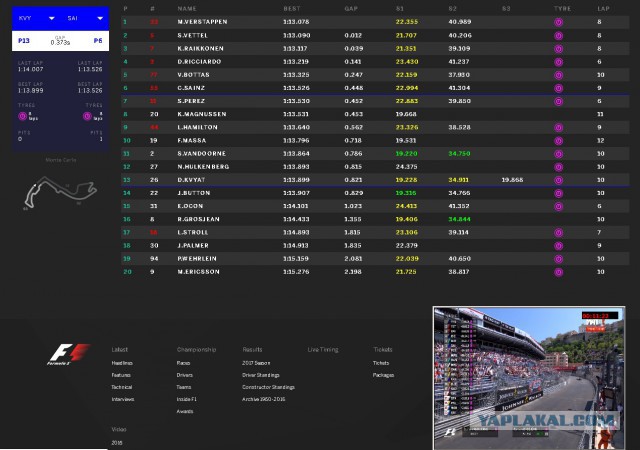Open the Live Timing footer heading

323,350
